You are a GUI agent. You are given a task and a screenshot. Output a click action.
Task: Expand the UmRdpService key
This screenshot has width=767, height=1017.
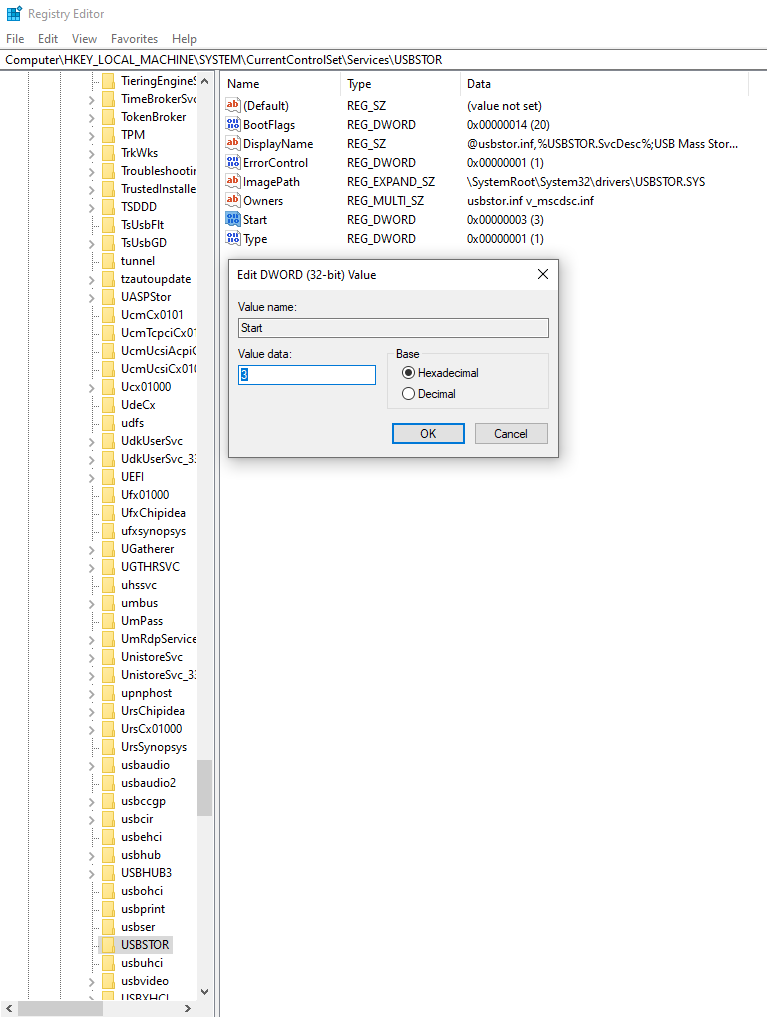tap(91, 640)
